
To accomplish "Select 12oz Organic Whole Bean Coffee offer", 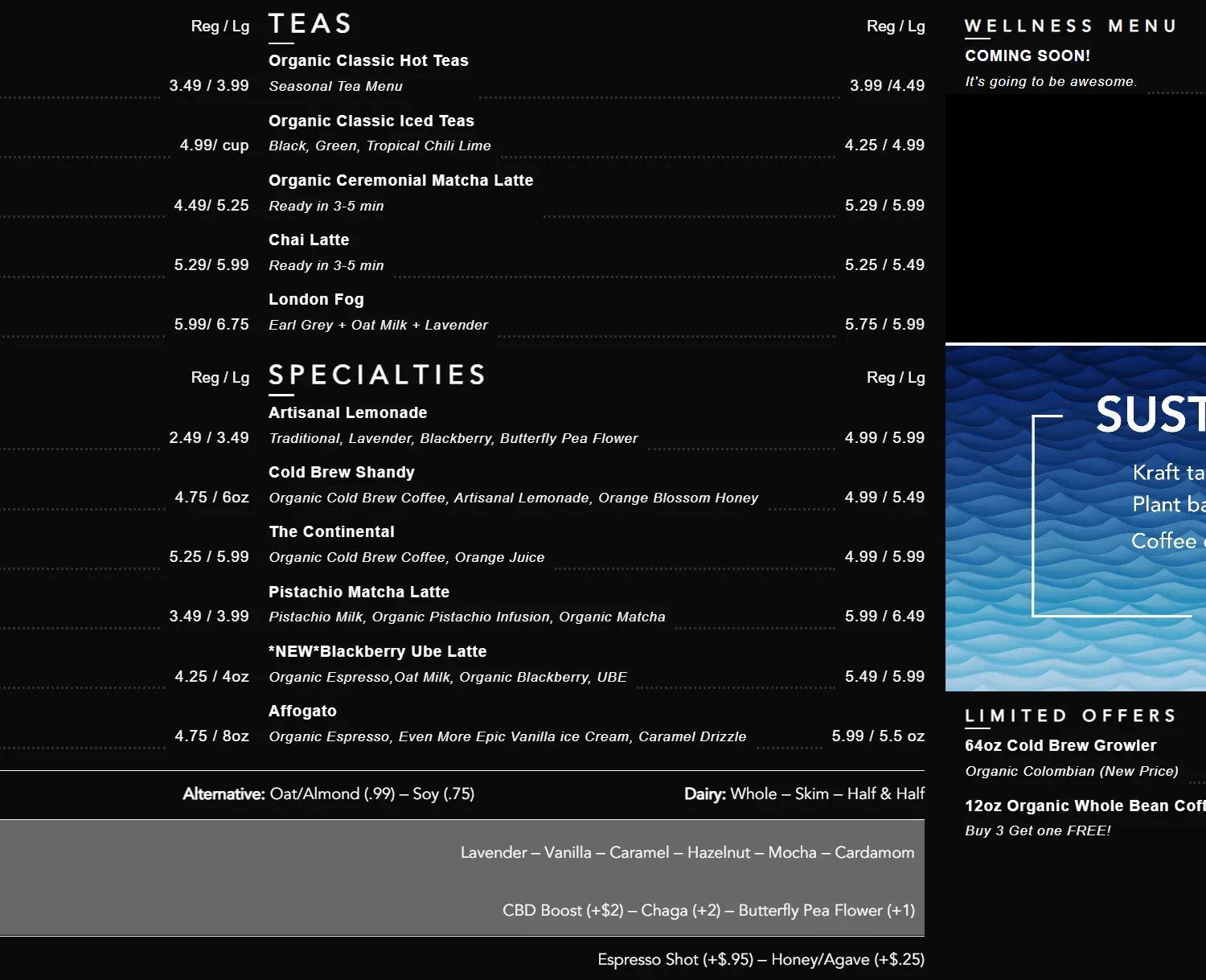I will point(1085,806).
